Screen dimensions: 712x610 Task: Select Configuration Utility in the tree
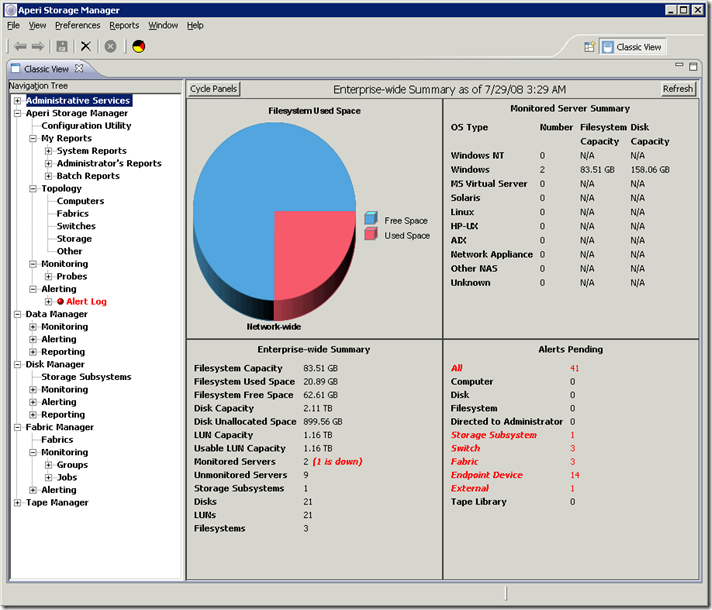click(86, 126)
